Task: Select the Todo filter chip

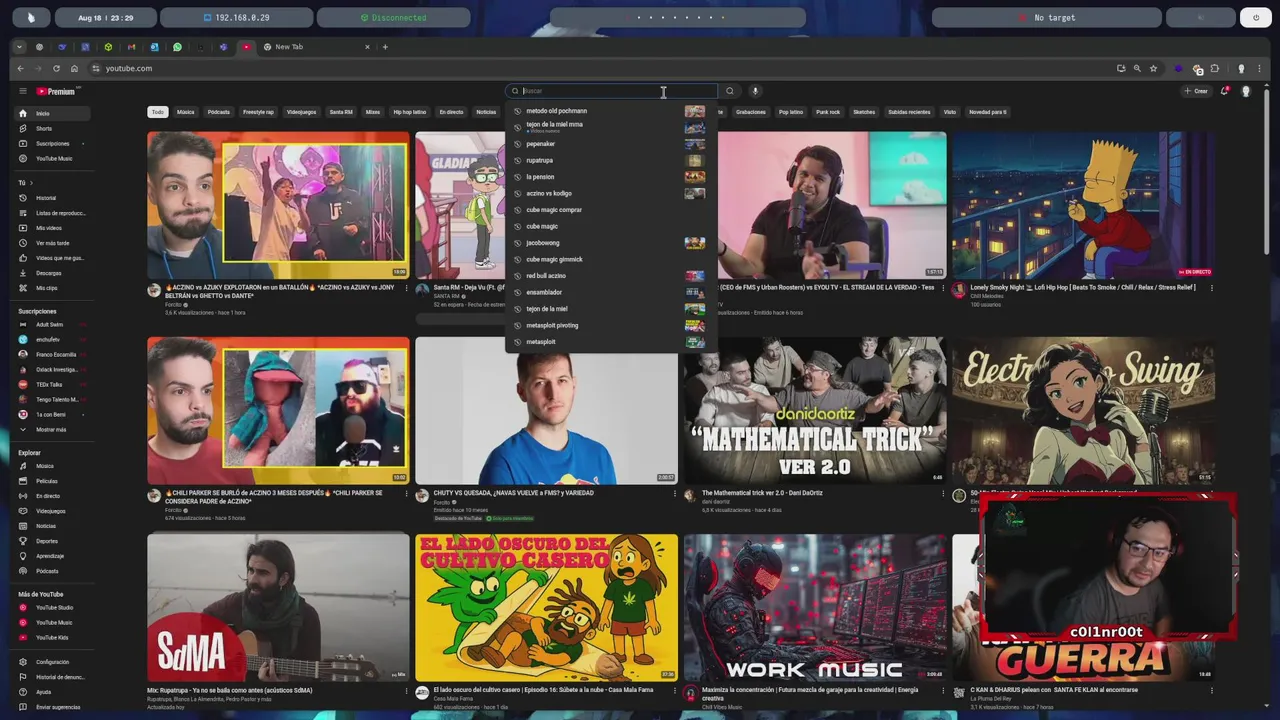Action: pos(158,112)
